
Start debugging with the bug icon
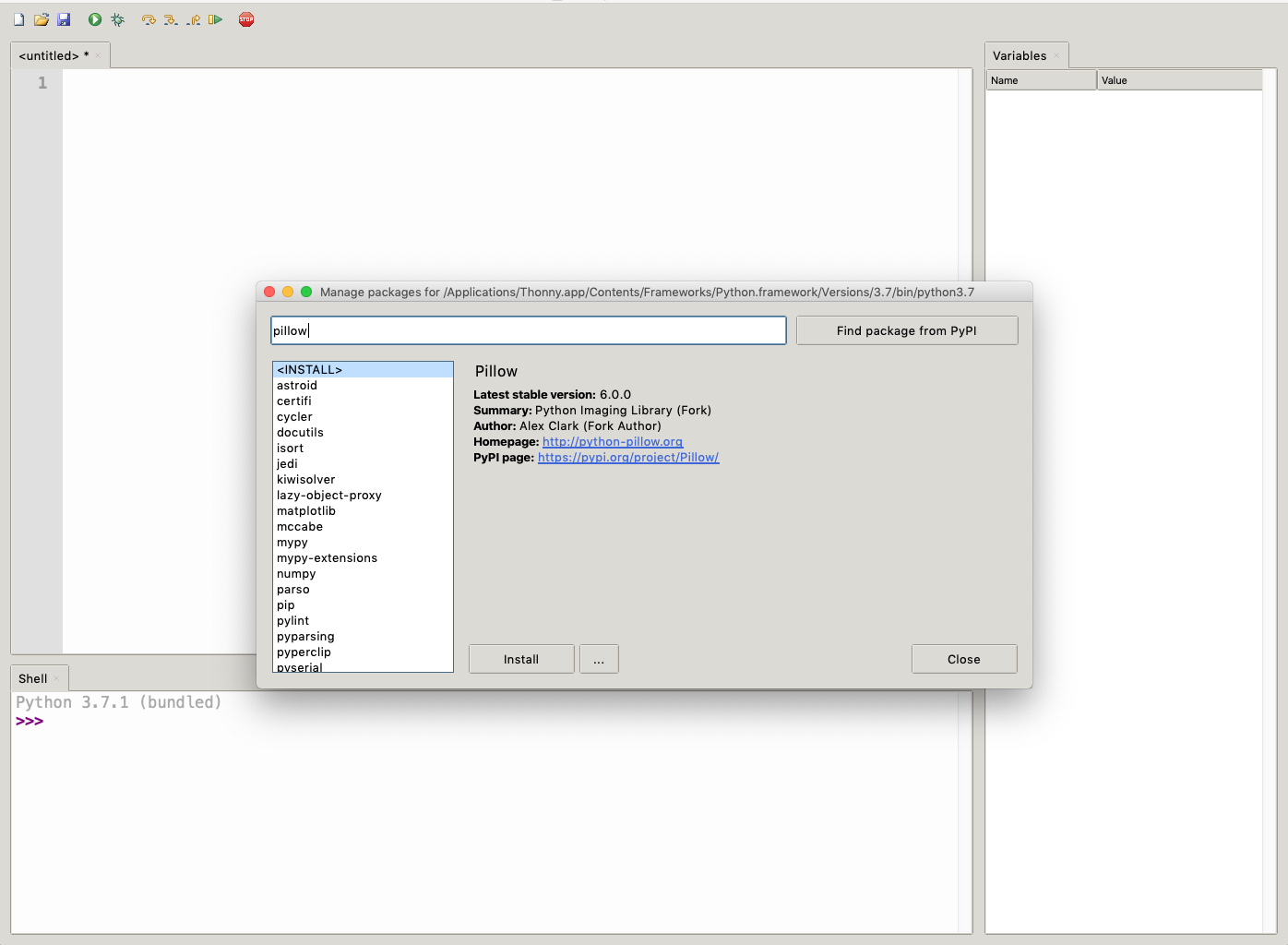click(117, 19)
